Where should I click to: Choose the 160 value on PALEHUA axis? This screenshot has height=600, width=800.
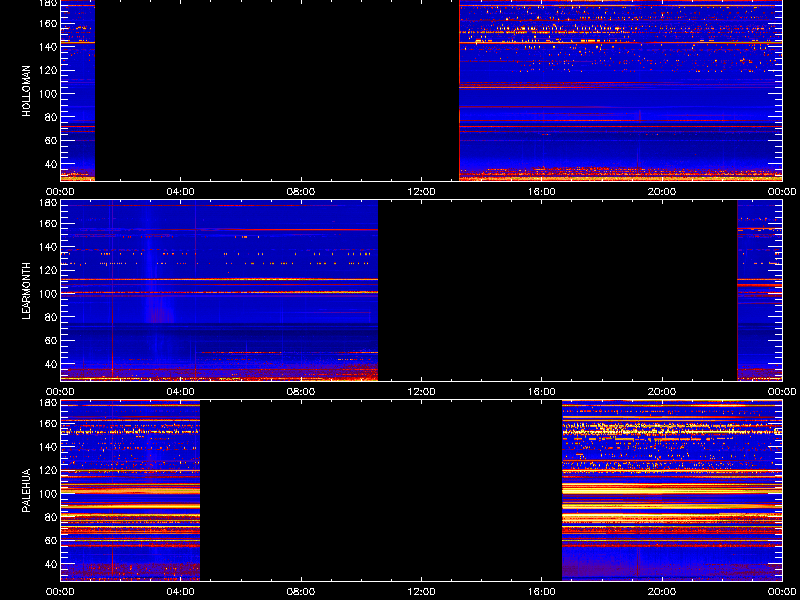(x=49, y=423)
